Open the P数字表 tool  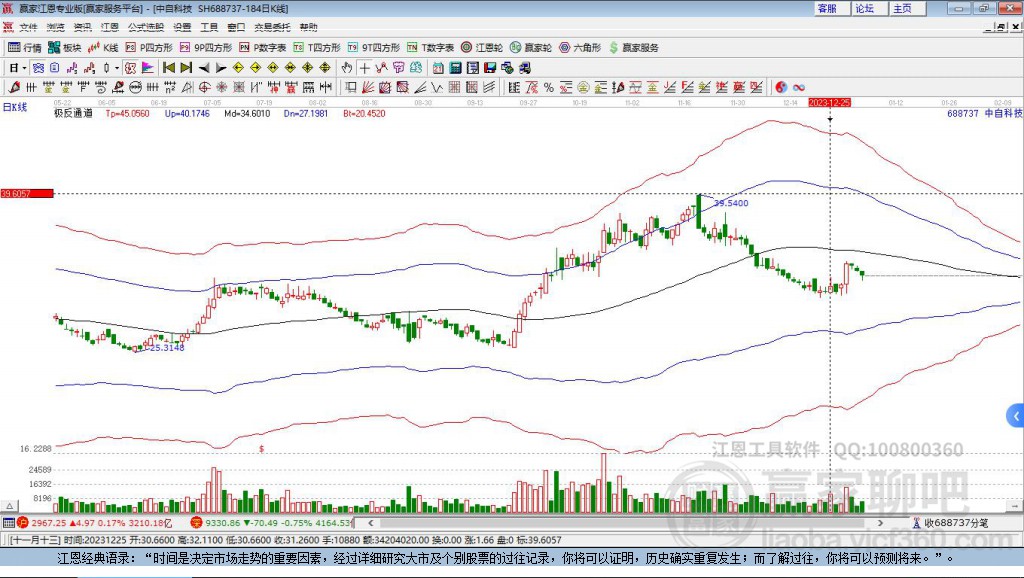click(263, 48)
